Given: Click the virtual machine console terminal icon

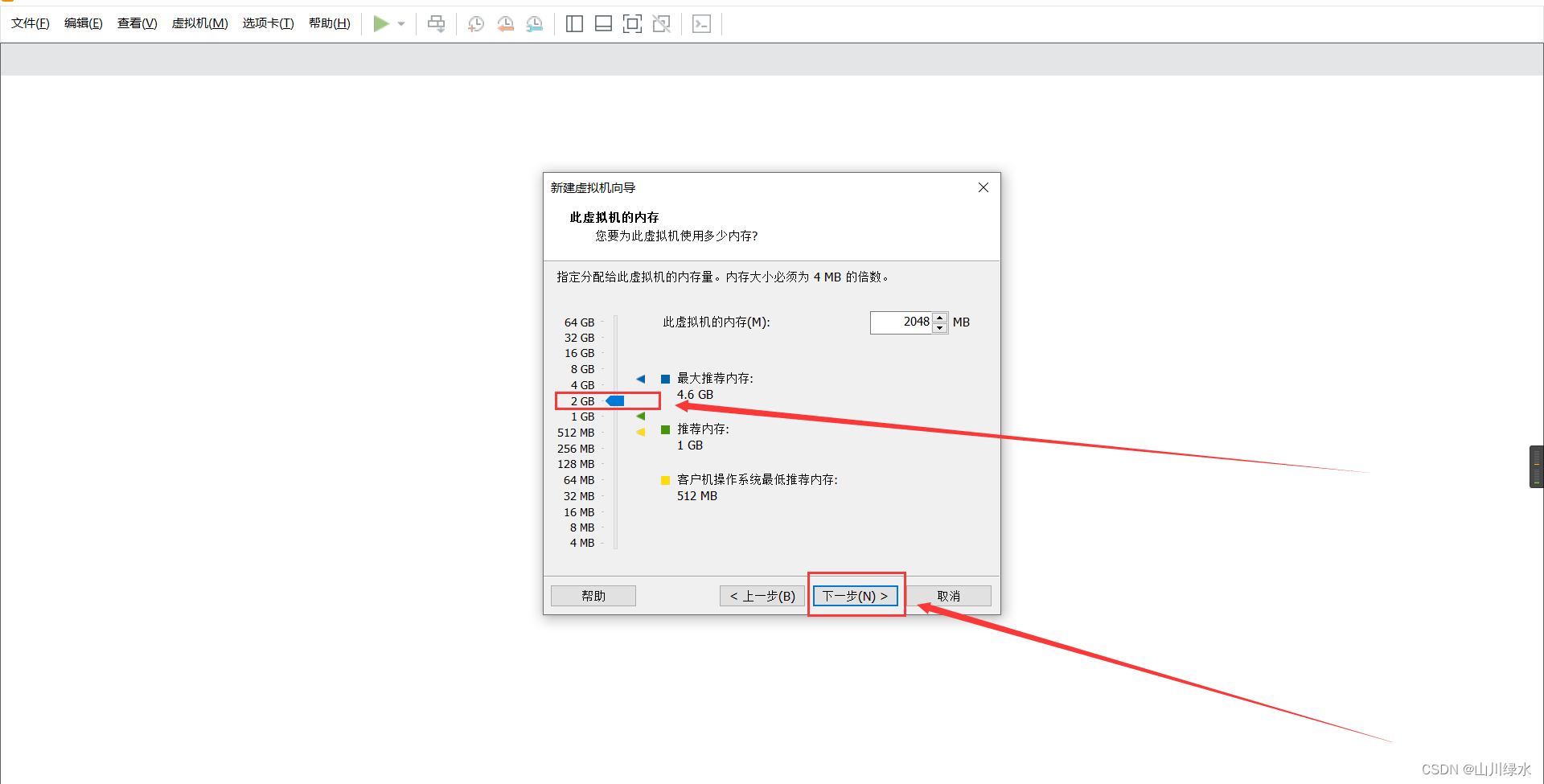Looking at the screenshot, I should point(700,23).
